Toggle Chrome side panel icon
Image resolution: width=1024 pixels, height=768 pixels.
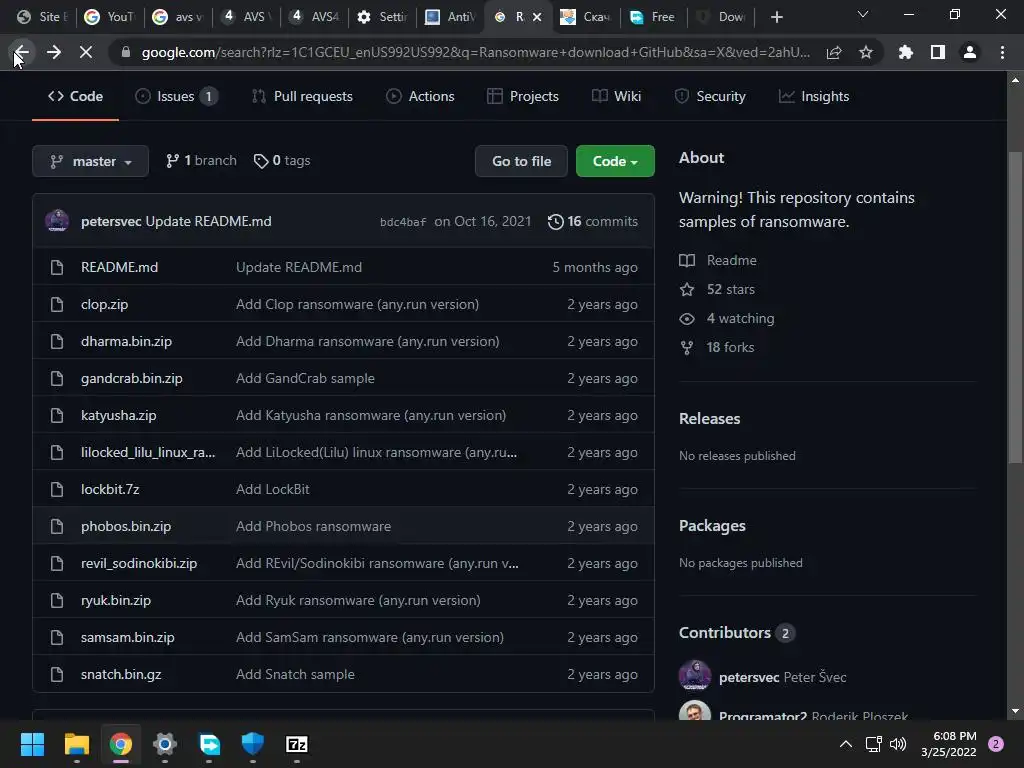coord(938,52)
